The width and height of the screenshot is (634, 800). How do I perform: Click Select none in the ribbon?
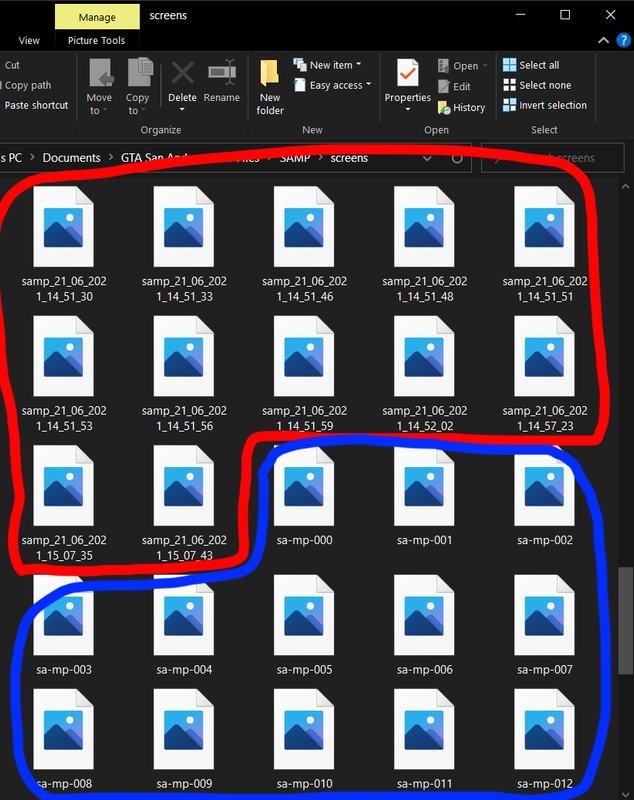pos(537,85)
